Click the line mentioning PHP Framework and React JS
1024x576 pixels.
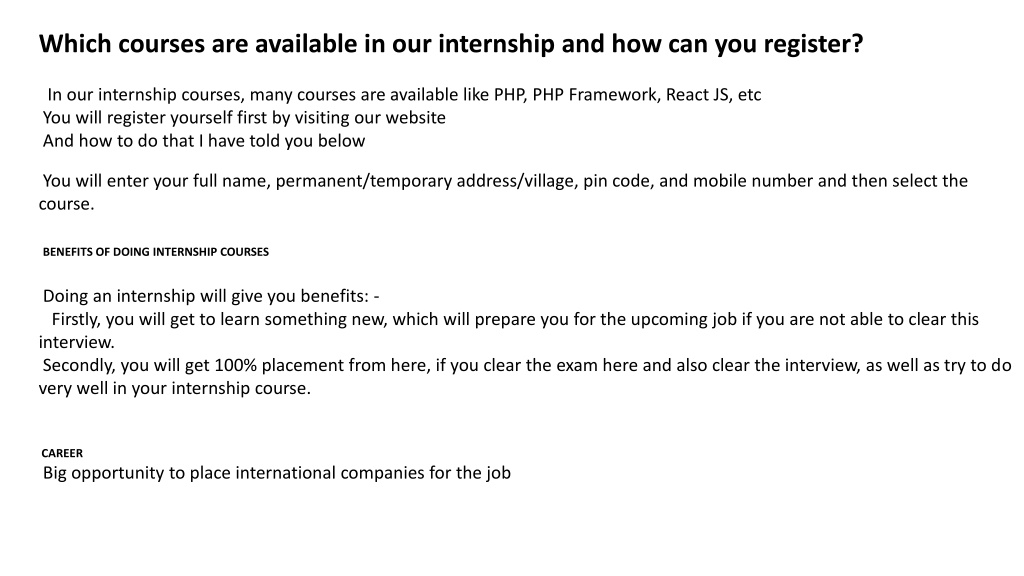click(x=404, y=95)
